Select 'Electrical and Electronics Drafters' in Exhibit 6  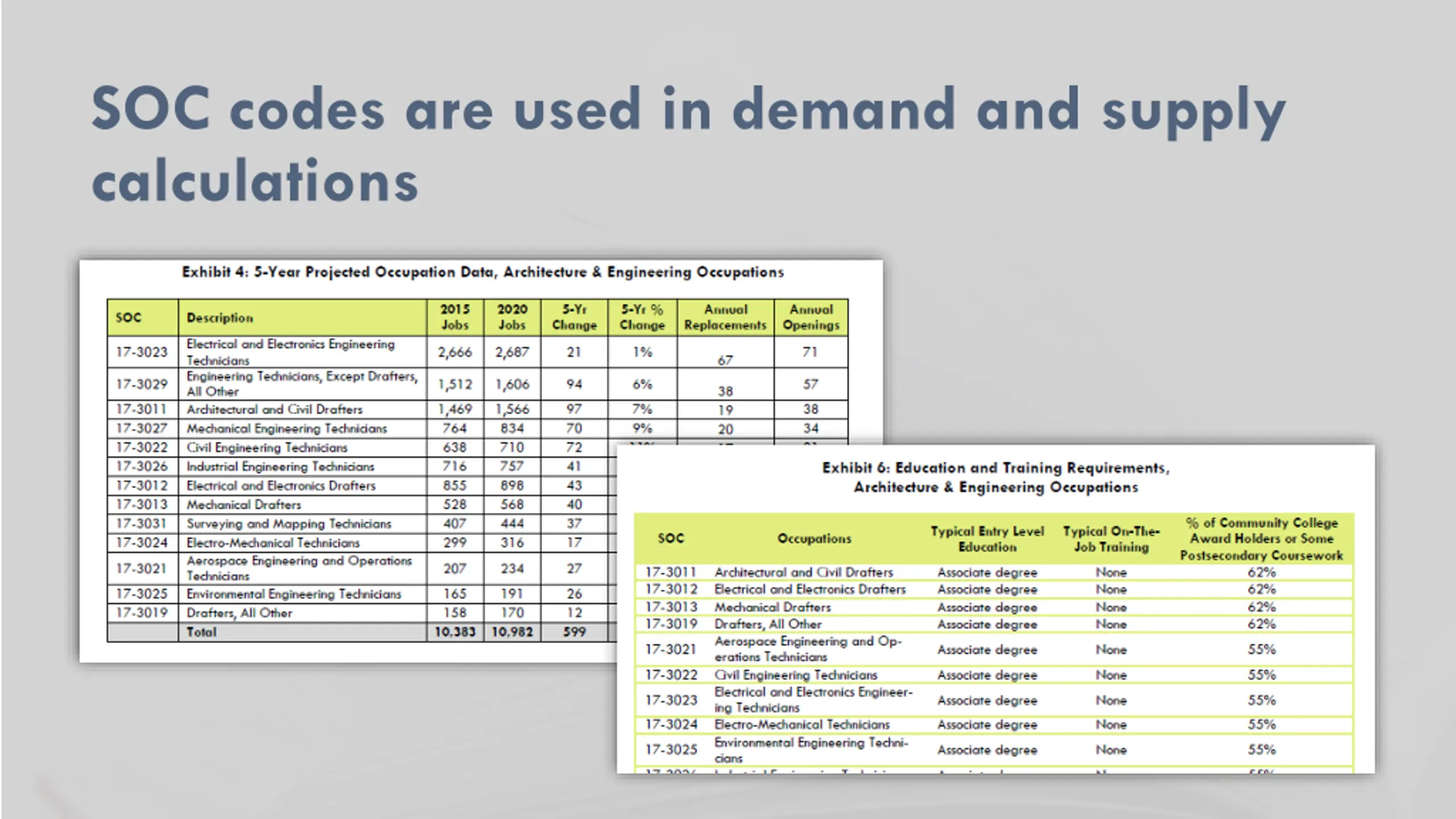pos(810,590)
